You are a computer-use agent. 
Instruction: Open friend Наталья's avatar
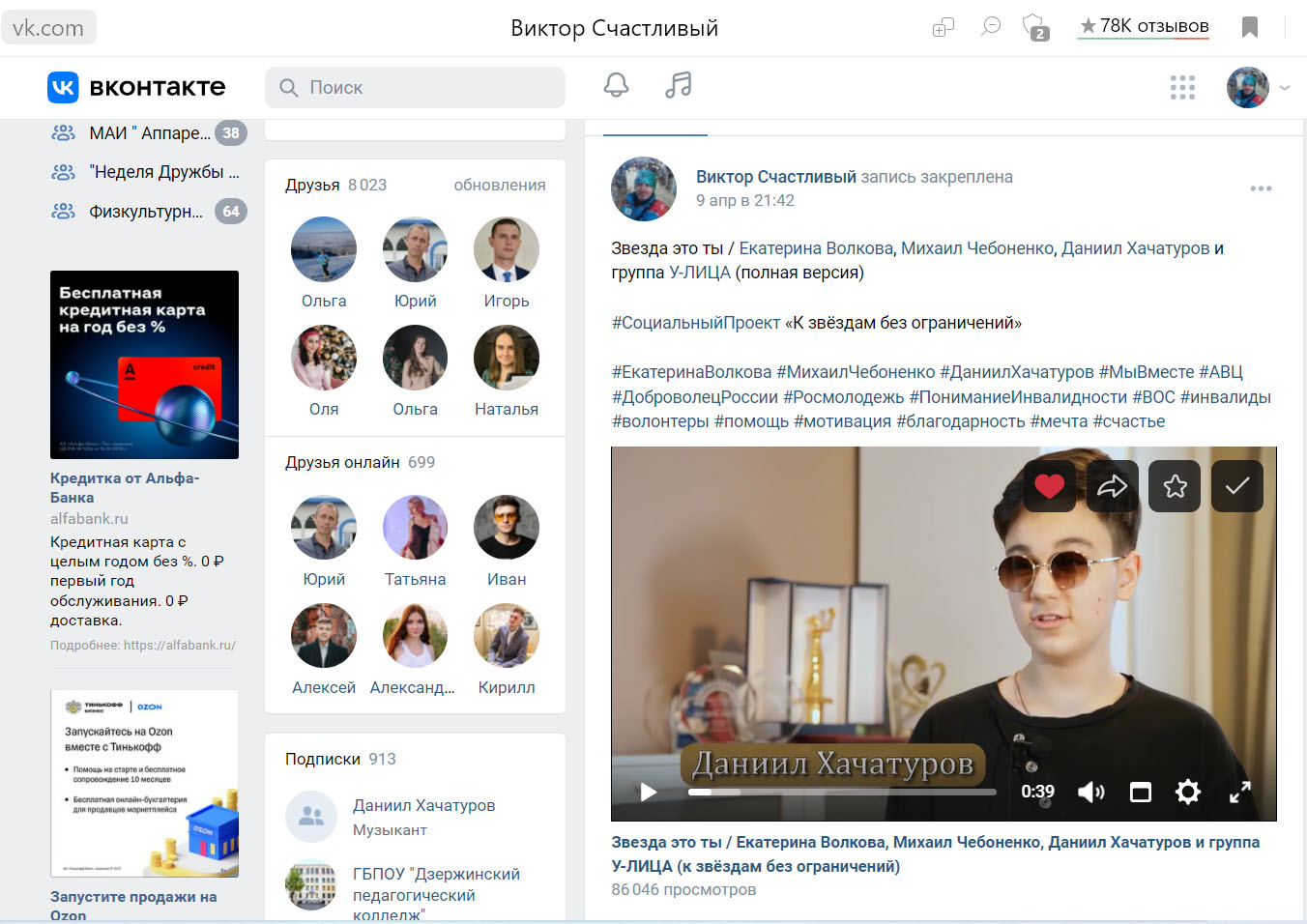[507, 358]
